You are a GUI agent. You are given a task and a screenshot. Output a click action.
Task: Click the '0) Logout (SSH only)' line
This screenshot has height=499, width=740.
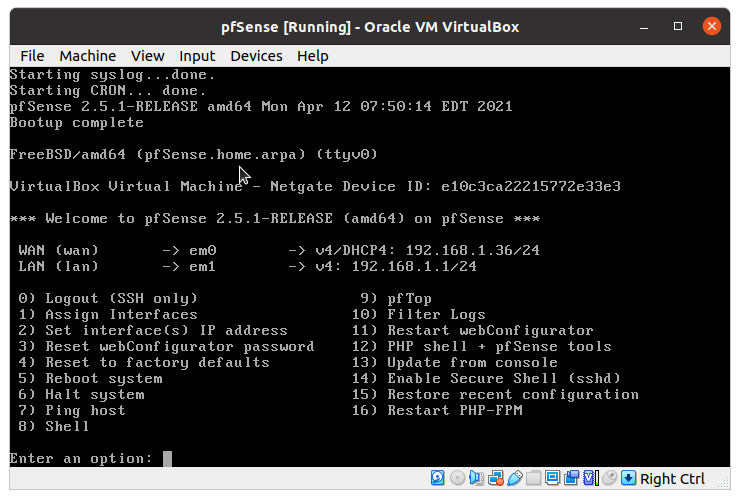click(x=108, y=298)
